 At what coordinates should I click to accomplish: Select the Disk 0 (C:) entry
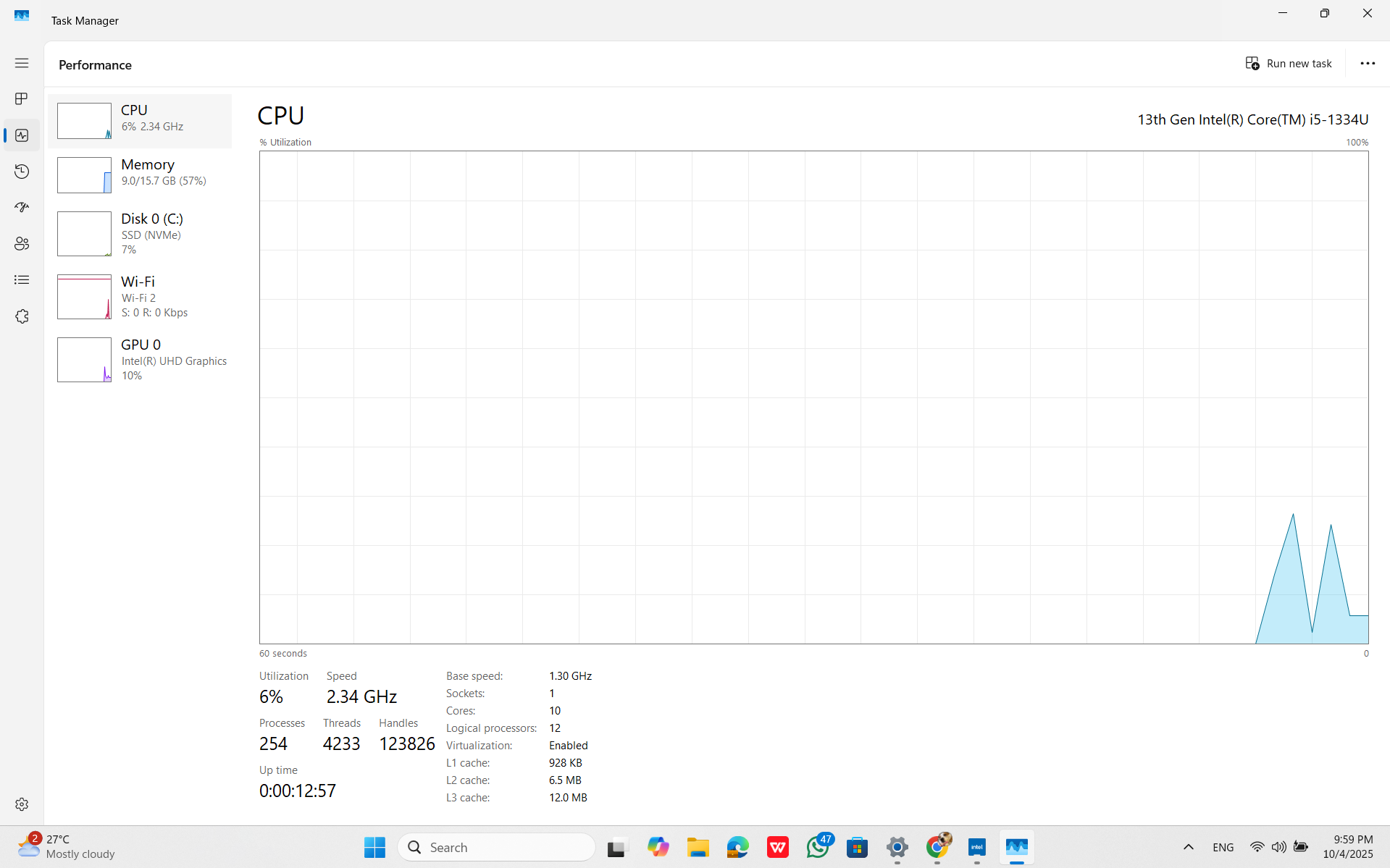(x=140, y=234)
